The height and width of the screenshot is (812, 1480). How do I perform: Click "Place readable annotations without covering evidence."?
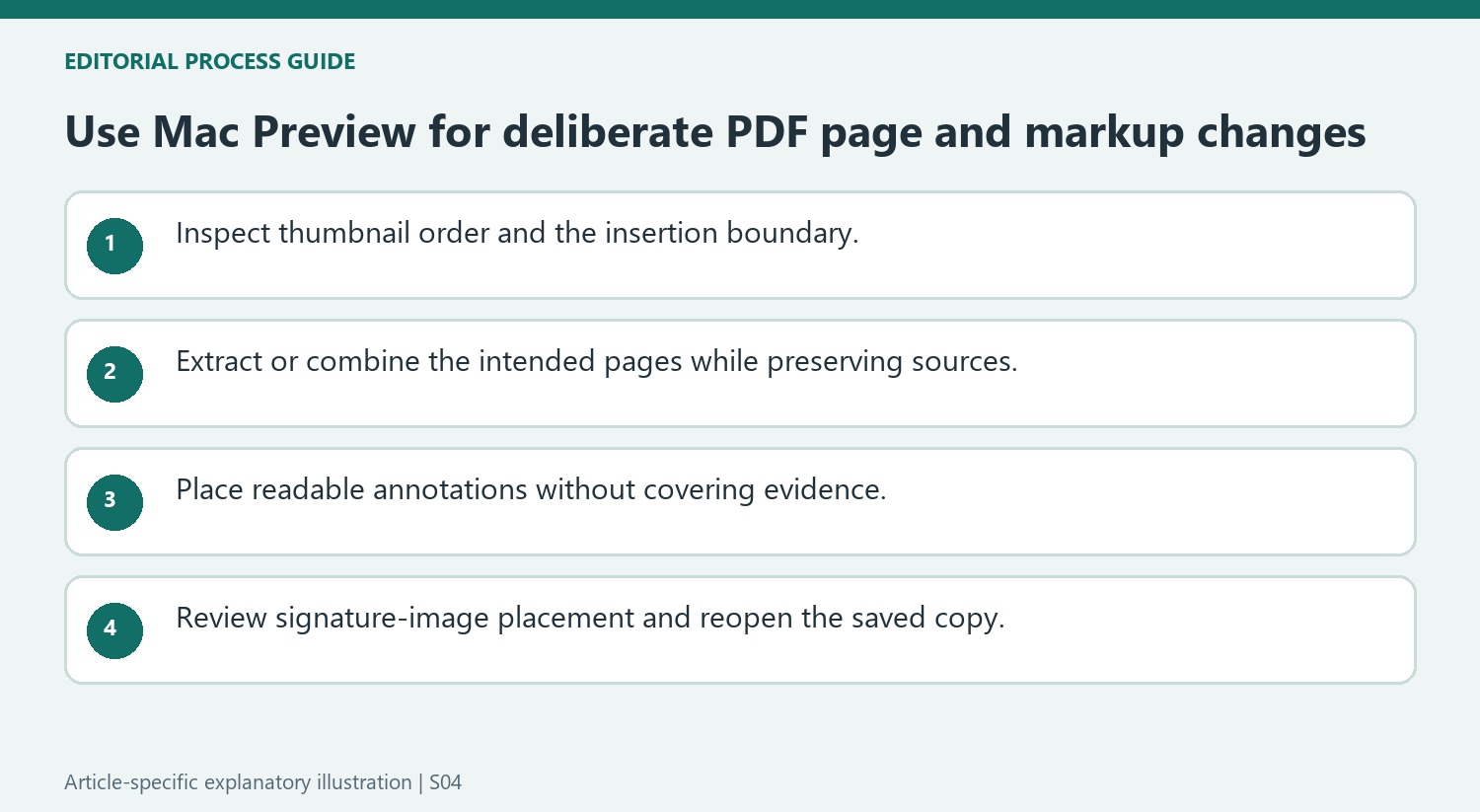[x=531, y=490]
